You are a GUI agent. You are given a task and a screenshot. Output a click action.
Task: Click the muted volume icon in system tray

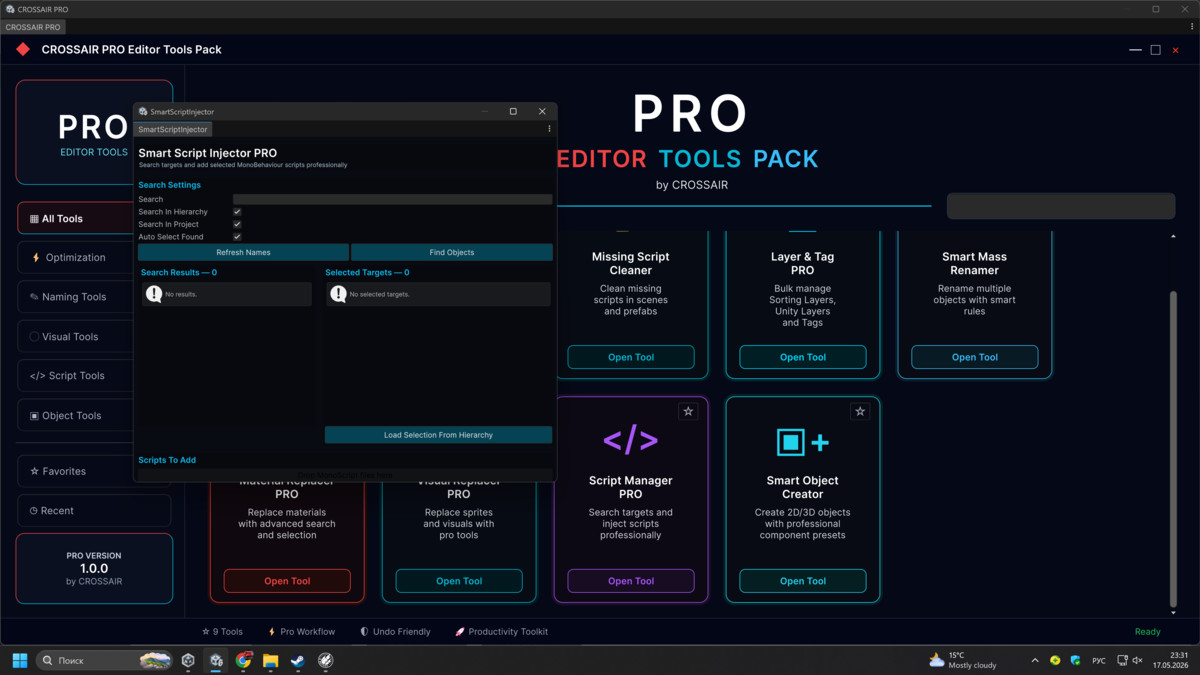pos(1137,660)
